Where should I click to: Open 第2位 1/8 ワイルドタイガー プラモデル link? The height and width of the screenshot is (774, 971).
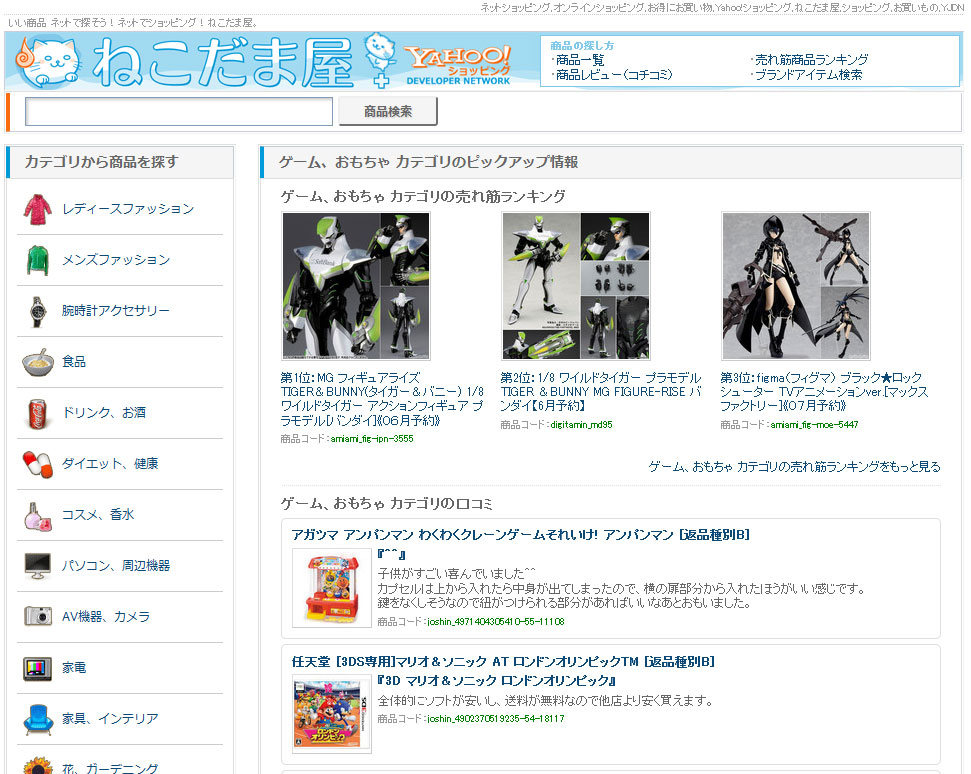[x=601, y=392]
